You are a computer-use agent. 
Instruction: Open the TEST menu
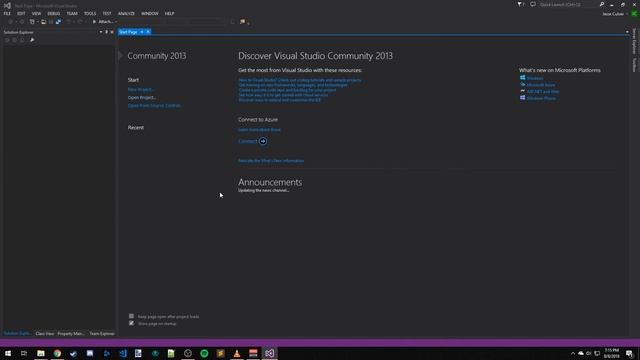coord(107,13)
